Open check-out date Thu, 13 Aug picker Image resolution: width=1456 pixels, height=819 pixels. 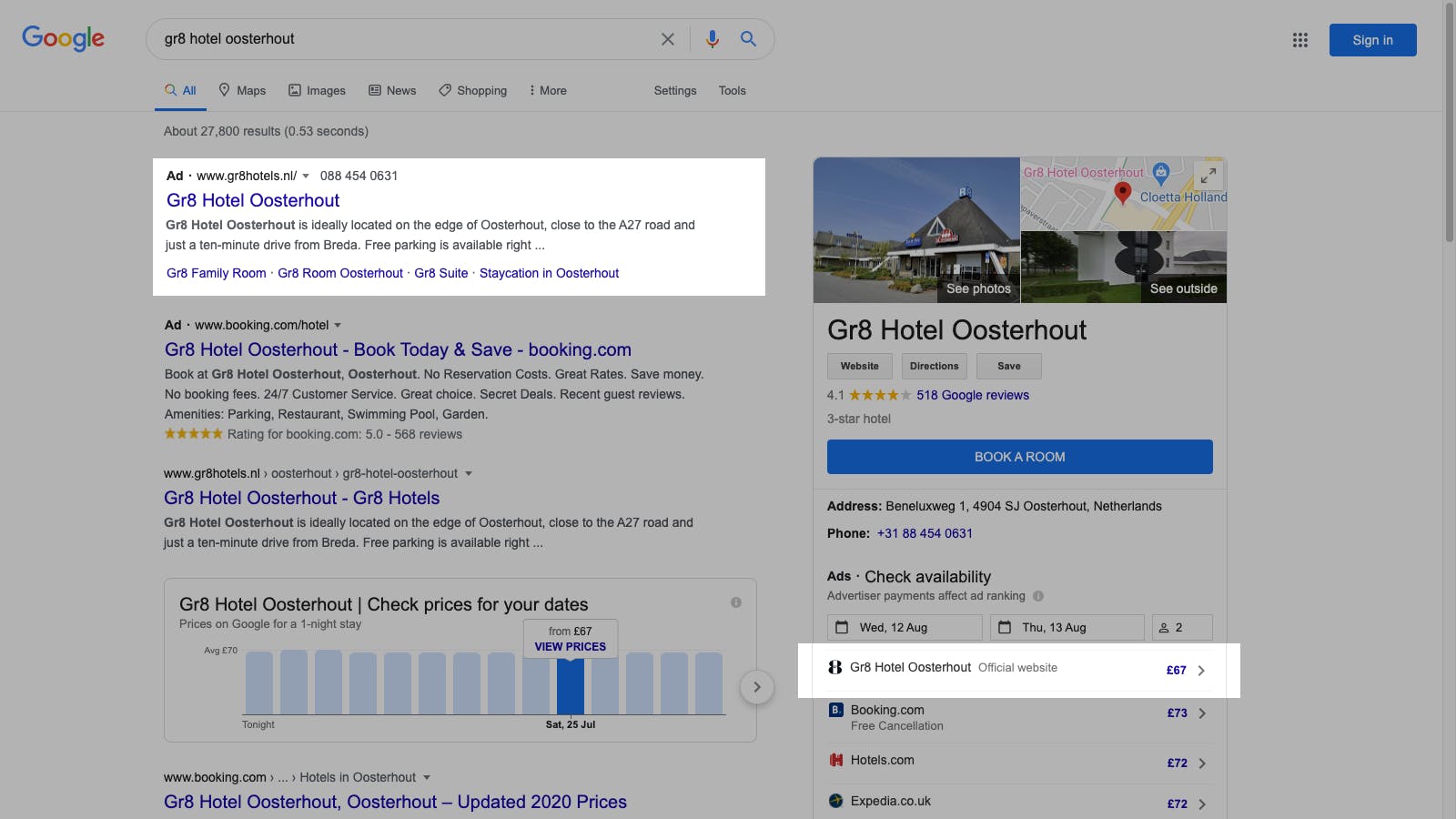(x=1067, y=627)
